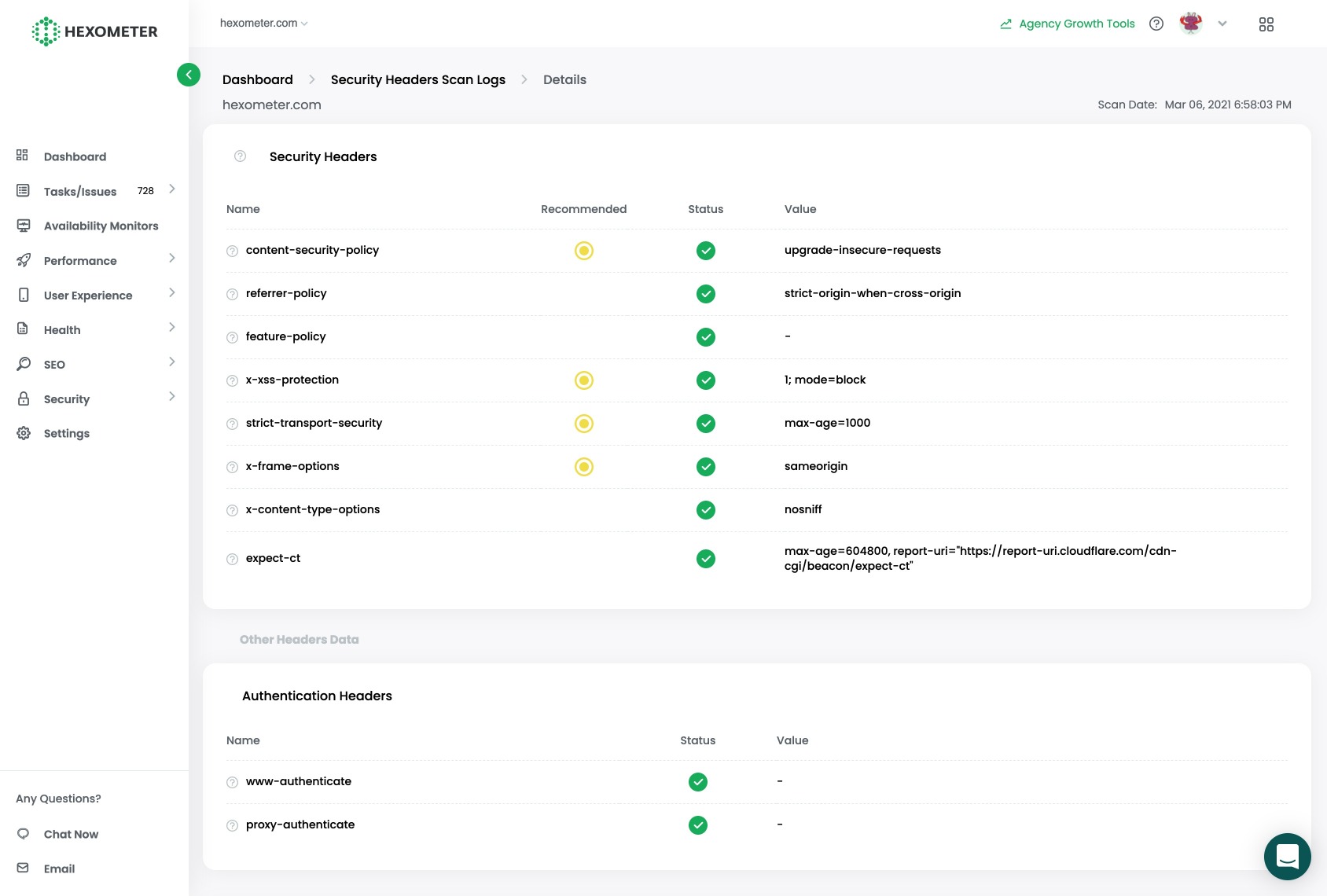
Task: Click green status check for referrer-policy
Action: coord(706,294)
